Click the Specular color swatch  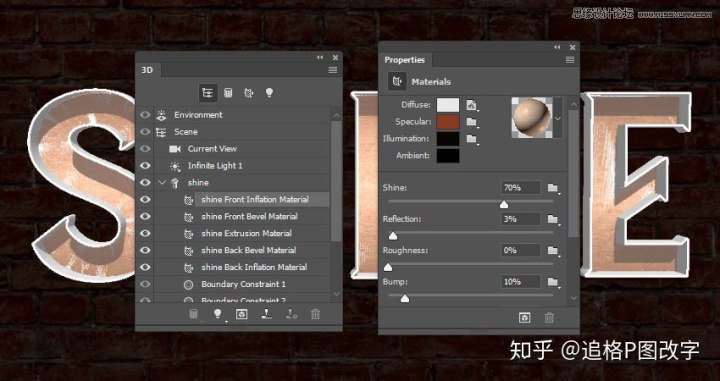coord(448,122)
